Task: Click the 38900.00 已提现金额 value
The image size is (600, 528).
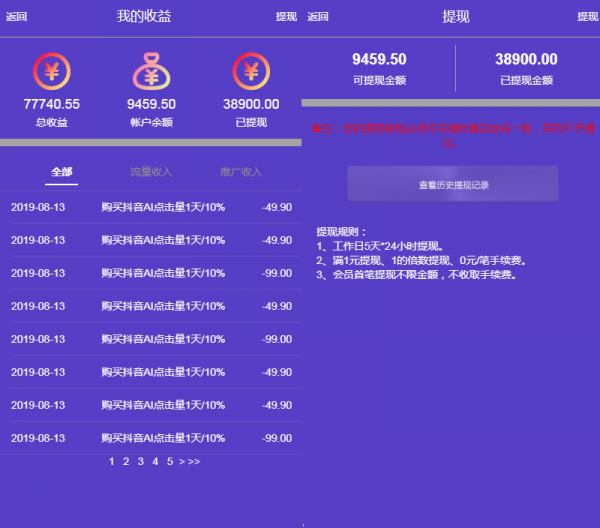Action: [526, 60]
